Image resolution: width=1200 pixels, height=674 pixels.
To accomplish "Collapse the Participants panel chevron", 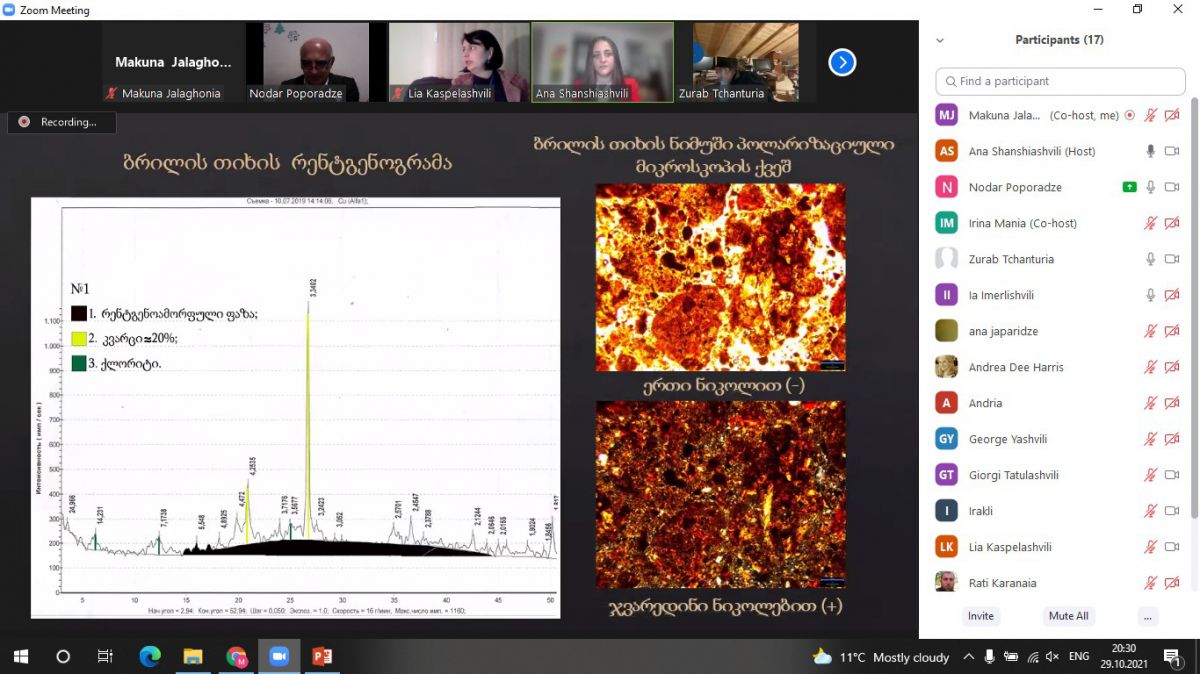I will (939, 41).
